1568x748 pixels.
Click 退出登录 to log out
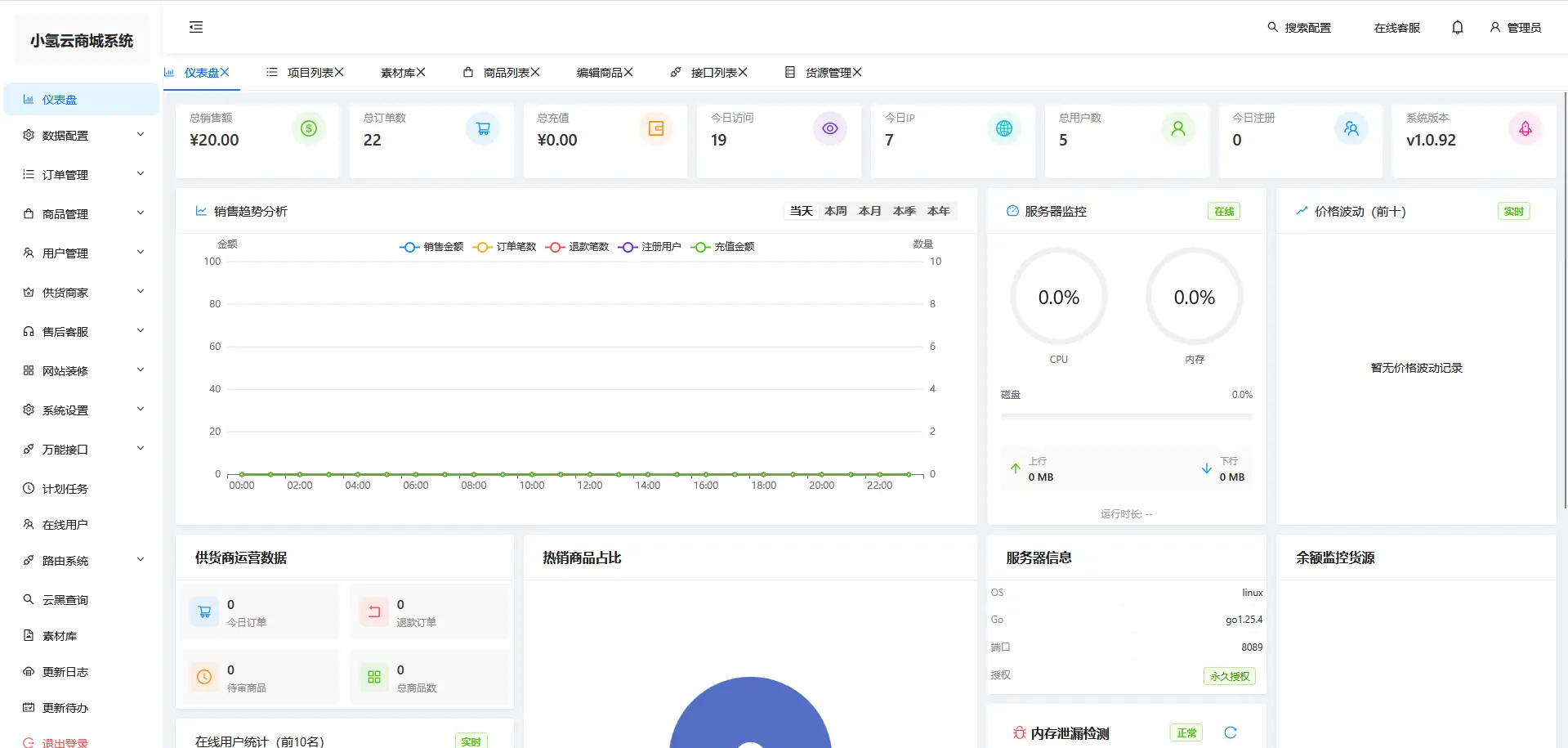61,742
